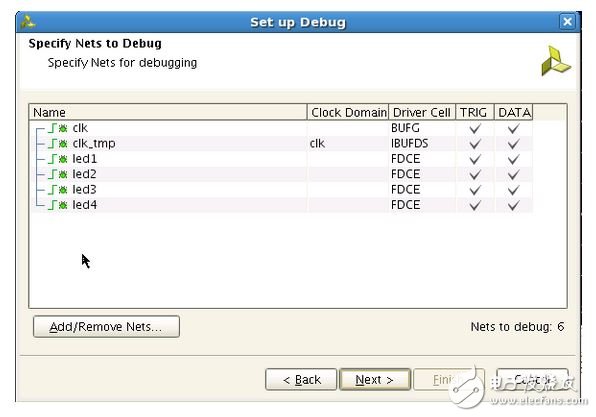Return with the Back button

tap(301, 379)
